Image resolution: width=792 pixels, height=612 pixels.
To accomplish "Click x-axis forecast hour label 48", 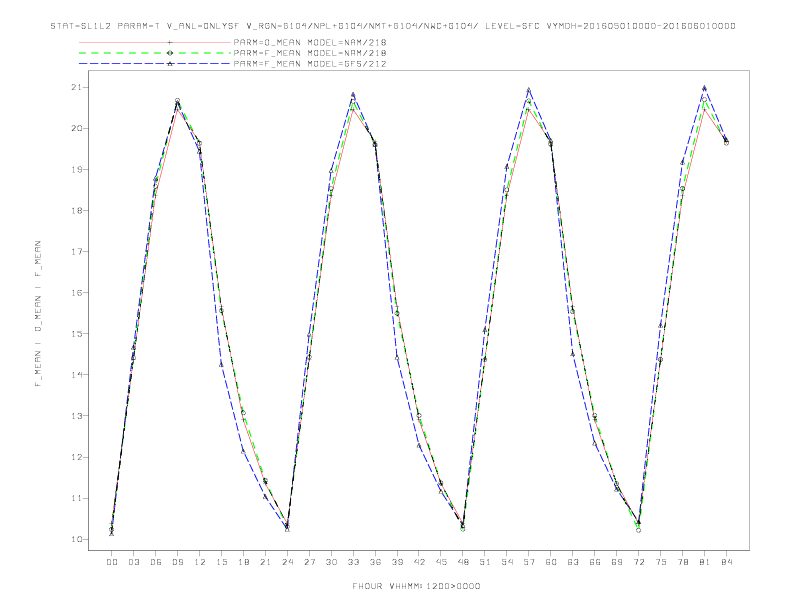I will [463, 562].
